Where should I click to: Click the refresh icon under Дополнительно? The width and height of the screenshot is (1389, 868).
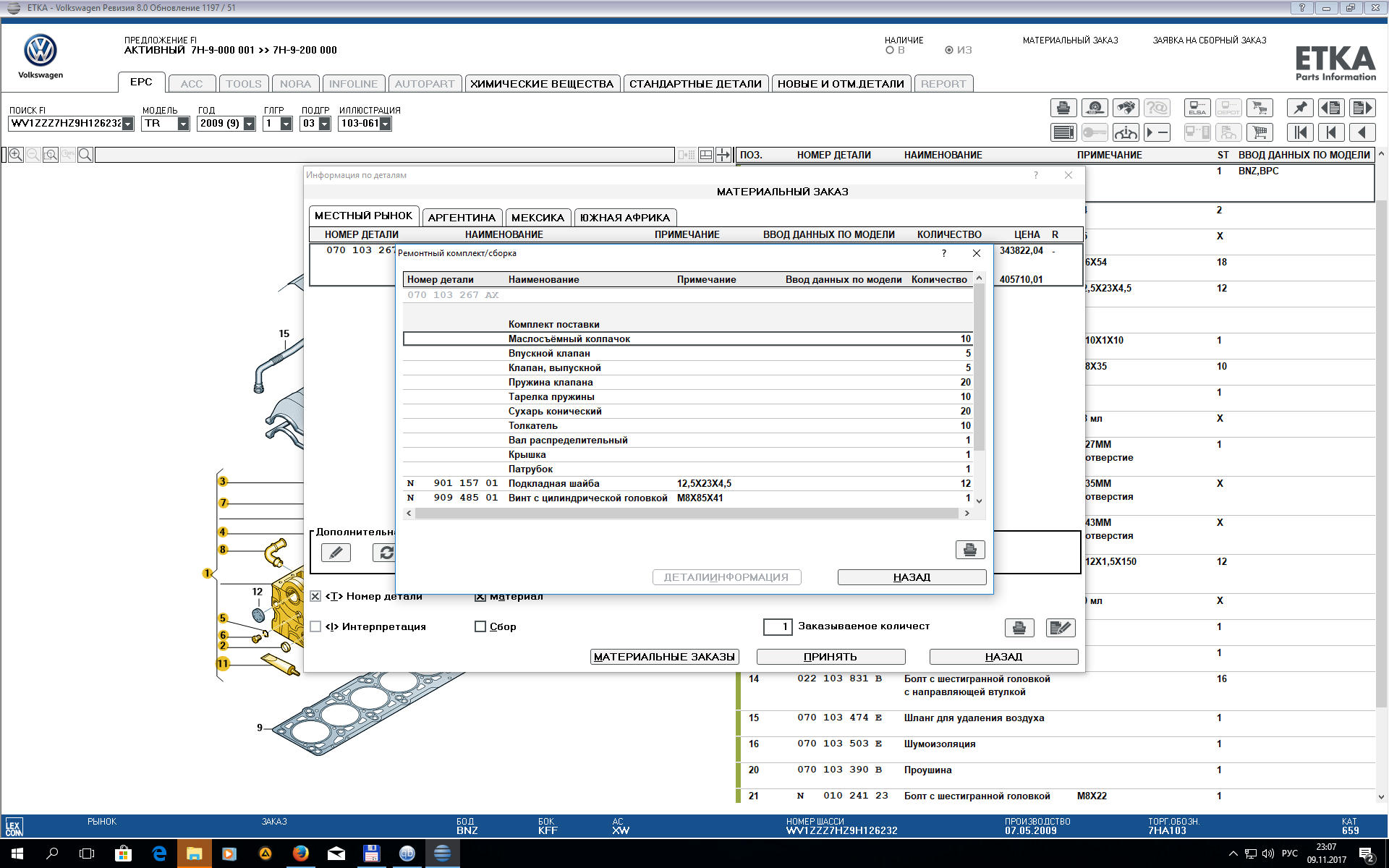386,553
